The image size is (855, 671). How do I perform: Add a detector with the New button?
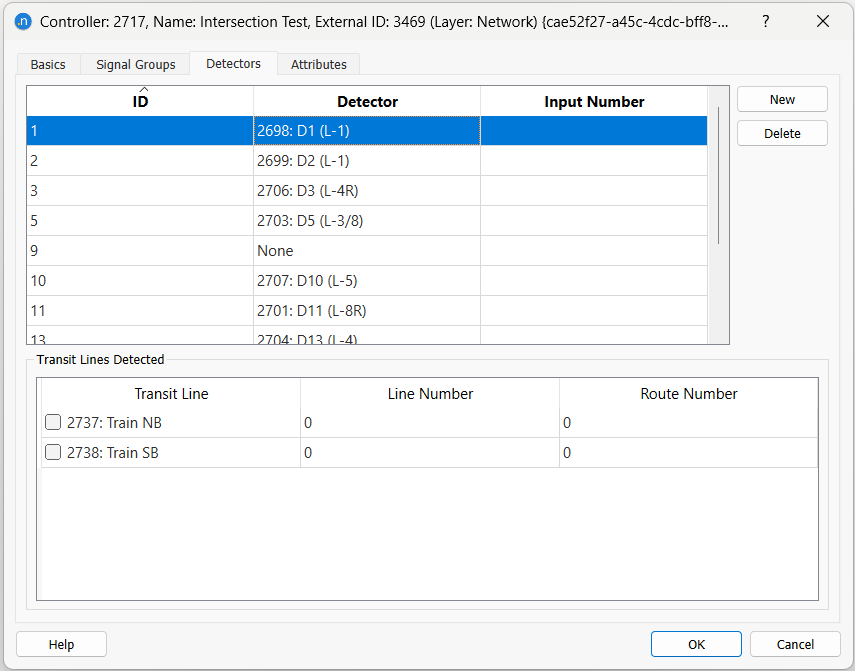(781, 98)
